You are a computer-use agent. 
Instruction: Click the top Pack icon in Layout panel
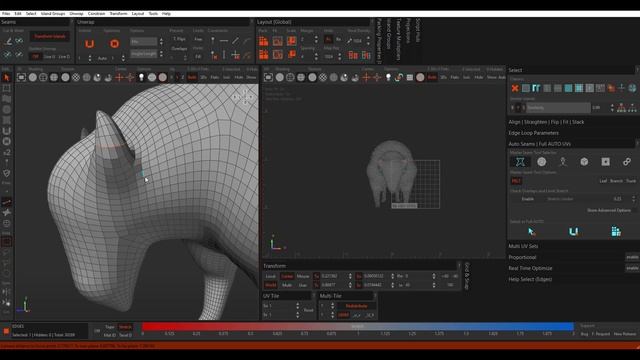(264, 41)
